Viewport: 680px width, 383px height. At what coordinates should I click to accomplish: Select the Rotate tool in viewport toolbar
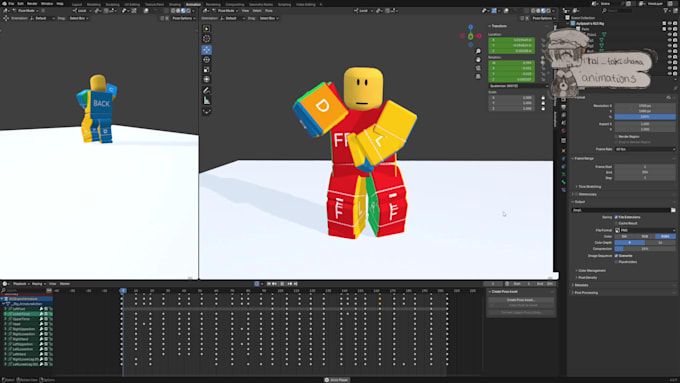click(206, 59)
